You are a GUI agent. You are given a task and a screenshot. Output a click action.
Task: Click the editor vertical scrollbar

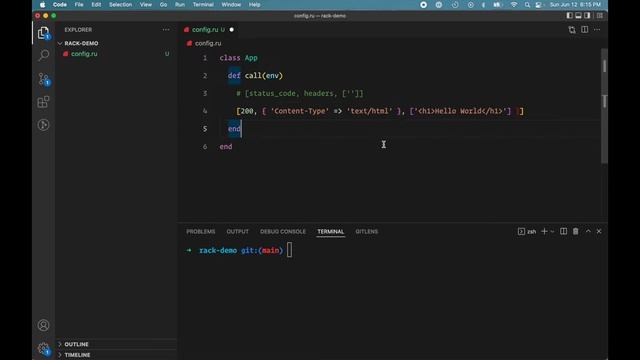tap(604, 106)
